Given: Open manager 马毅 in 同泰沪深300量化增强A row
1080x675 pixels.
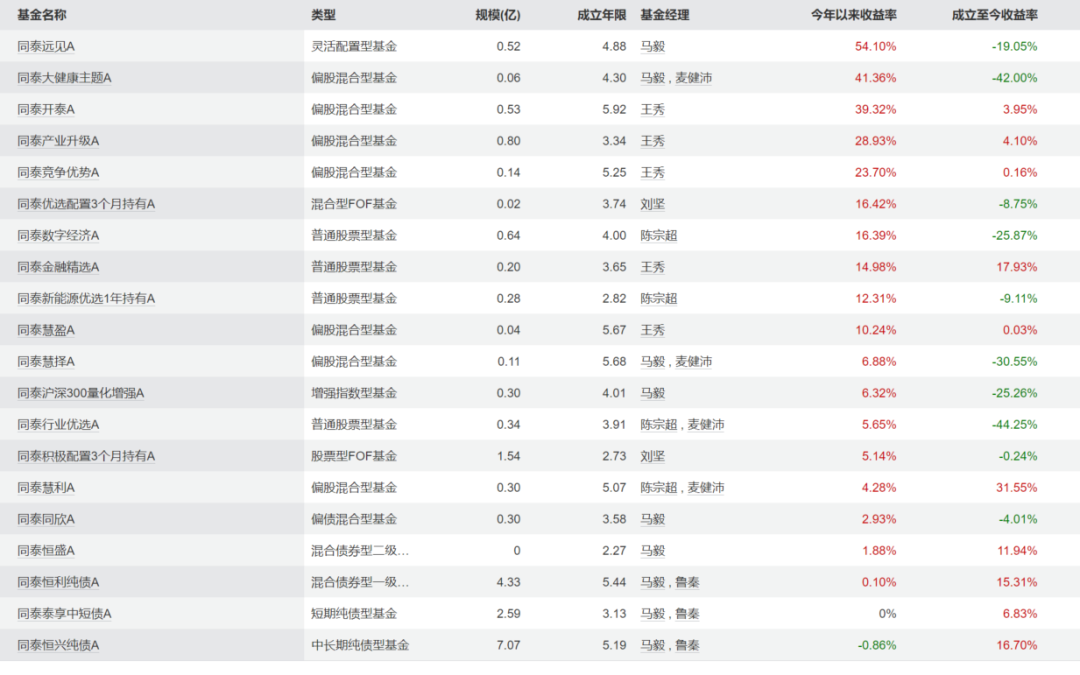Looking at the screenshot, I should click(653, 393).
